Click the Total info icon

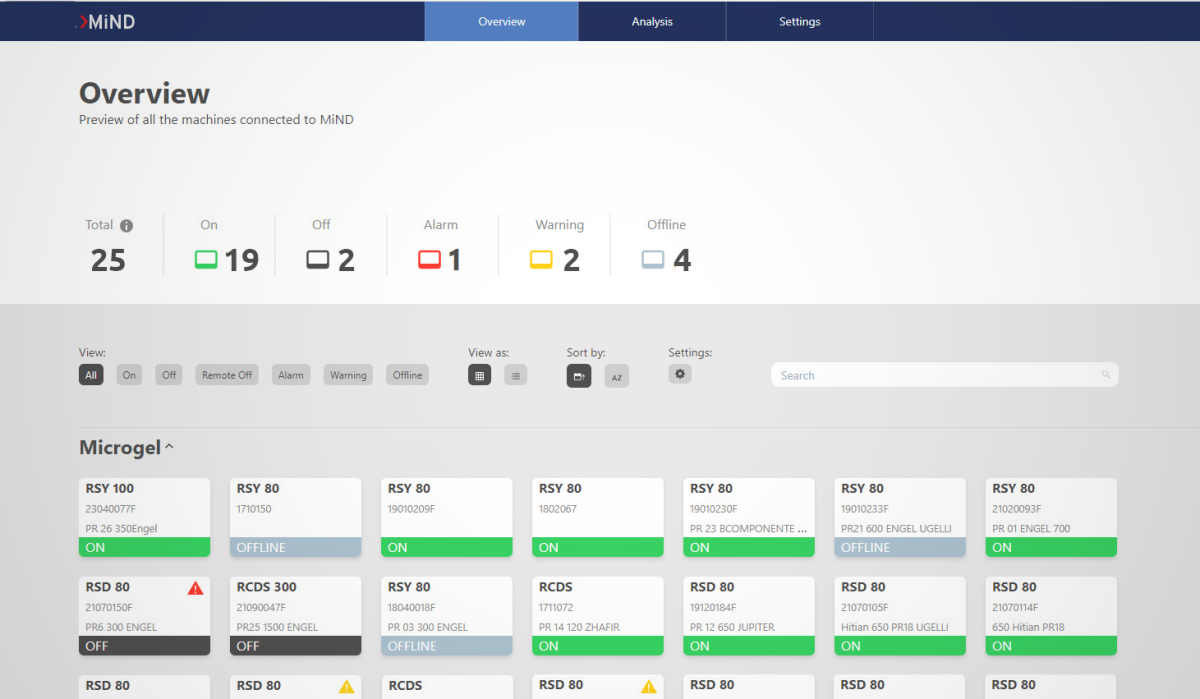126,226
